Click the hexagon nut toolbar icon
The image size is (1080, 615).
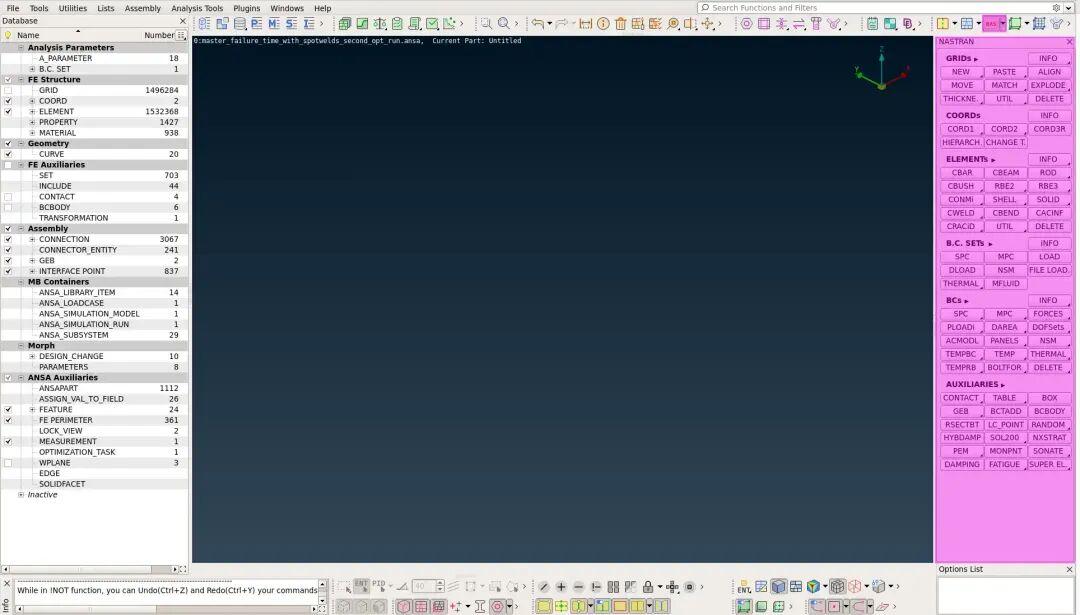747,23
